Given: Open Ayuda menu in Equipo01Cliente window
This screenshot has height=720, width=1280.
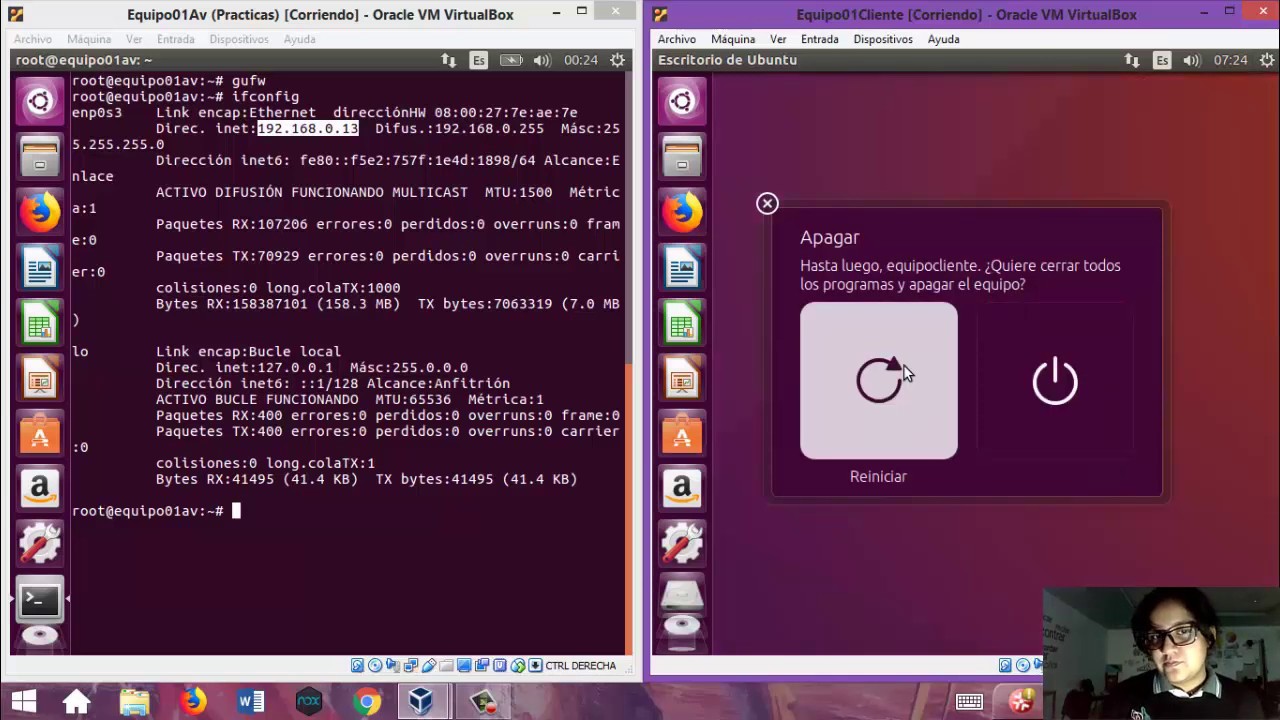Looking at the screenshot, I should (944, 39).
